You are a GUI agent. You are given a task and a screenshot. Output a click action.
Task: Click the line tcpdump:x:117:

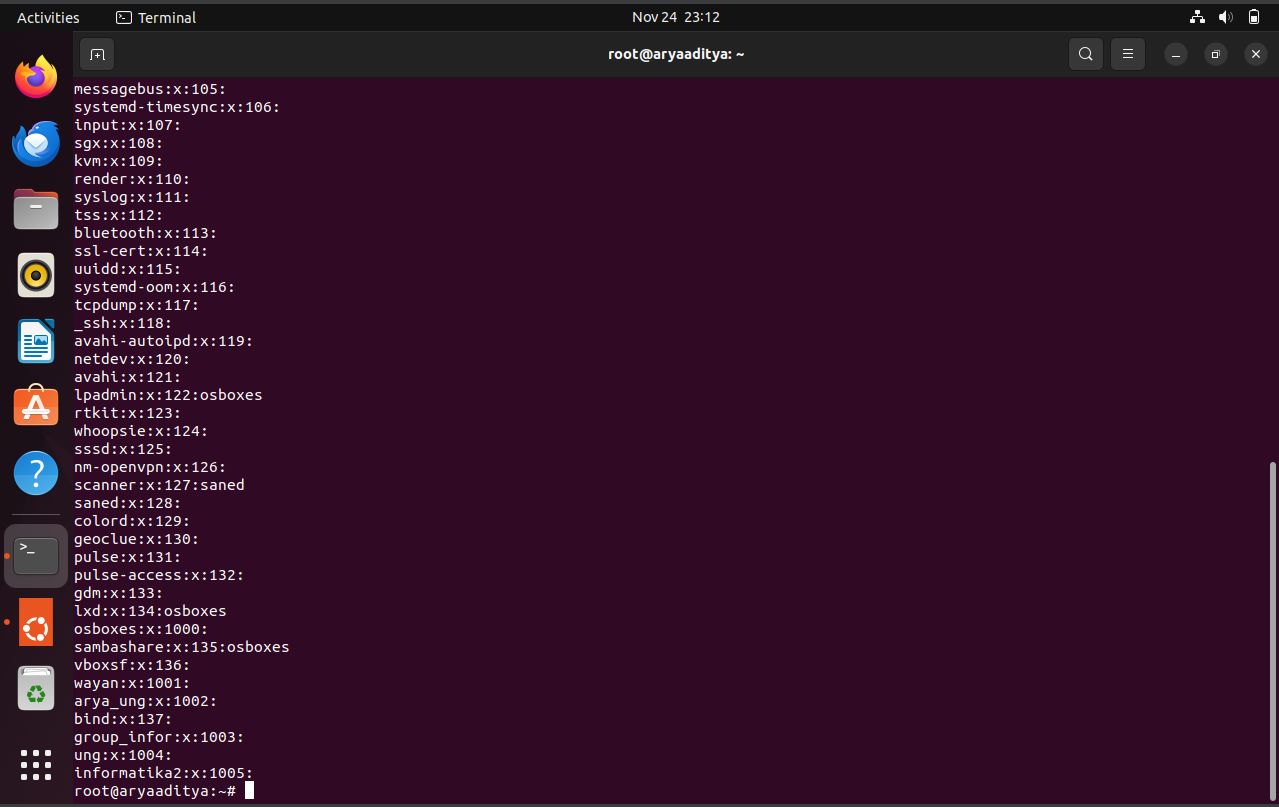(x=137, y=305)
